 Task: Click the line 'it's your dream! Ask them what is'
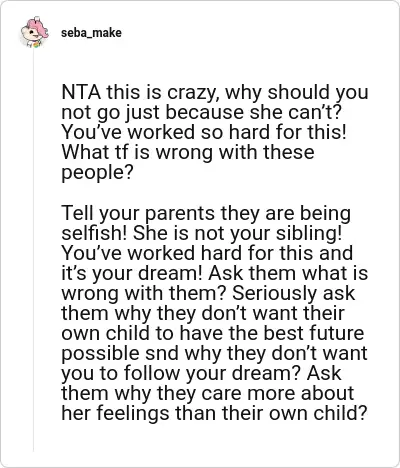215,273
